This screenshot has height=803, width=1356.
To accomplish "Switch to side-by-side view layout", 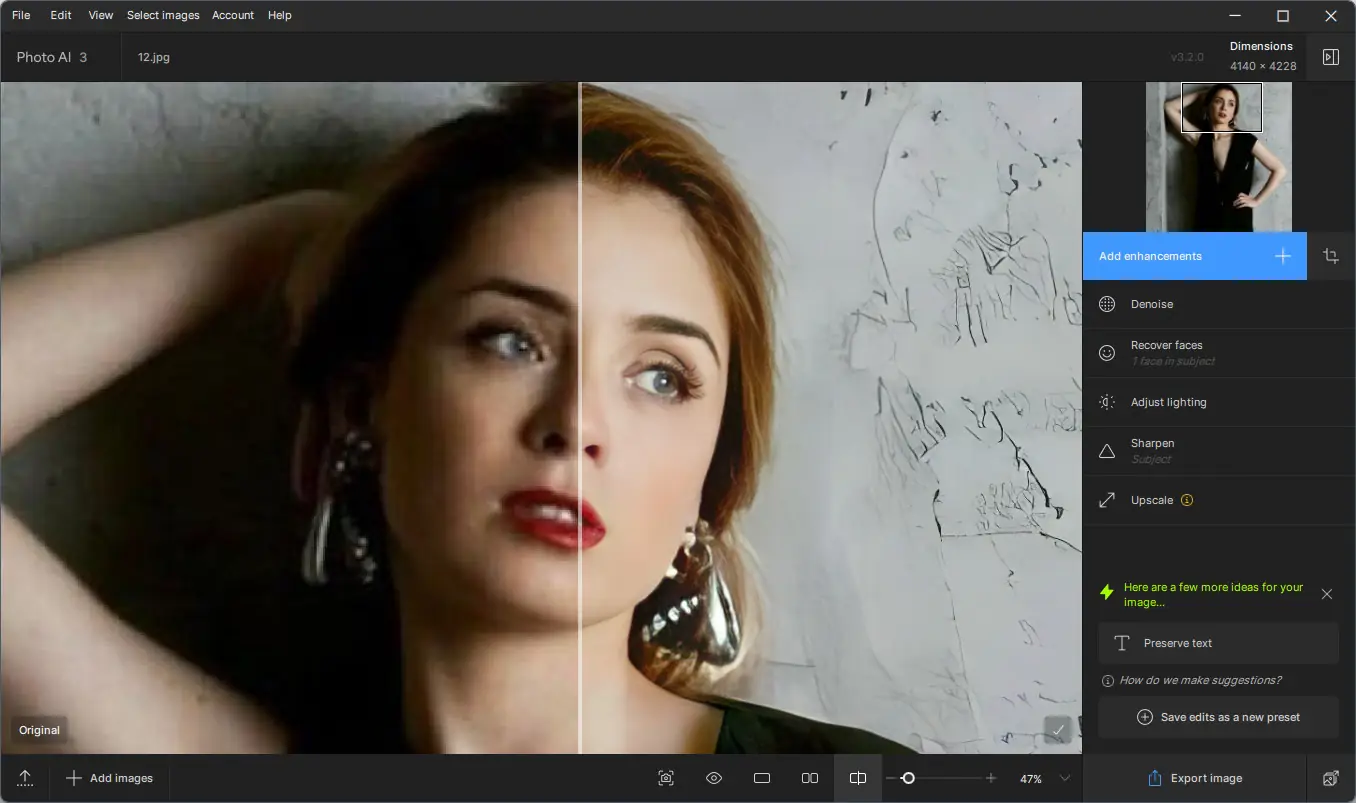I will (x=810, y=778).
